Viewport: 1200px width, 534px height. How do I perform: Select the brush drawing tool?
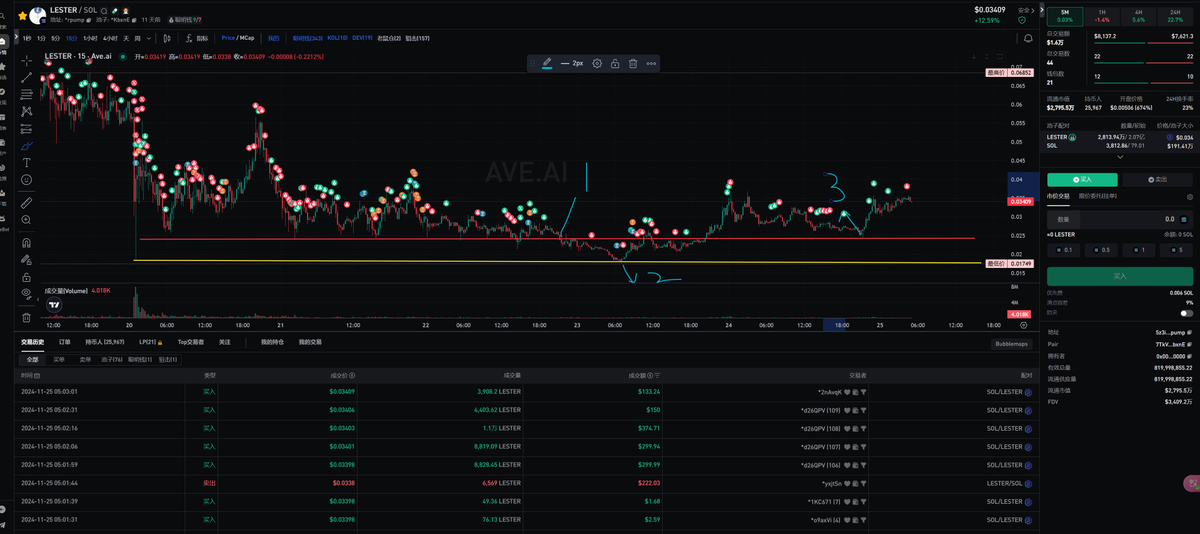[x=27, y=145]
